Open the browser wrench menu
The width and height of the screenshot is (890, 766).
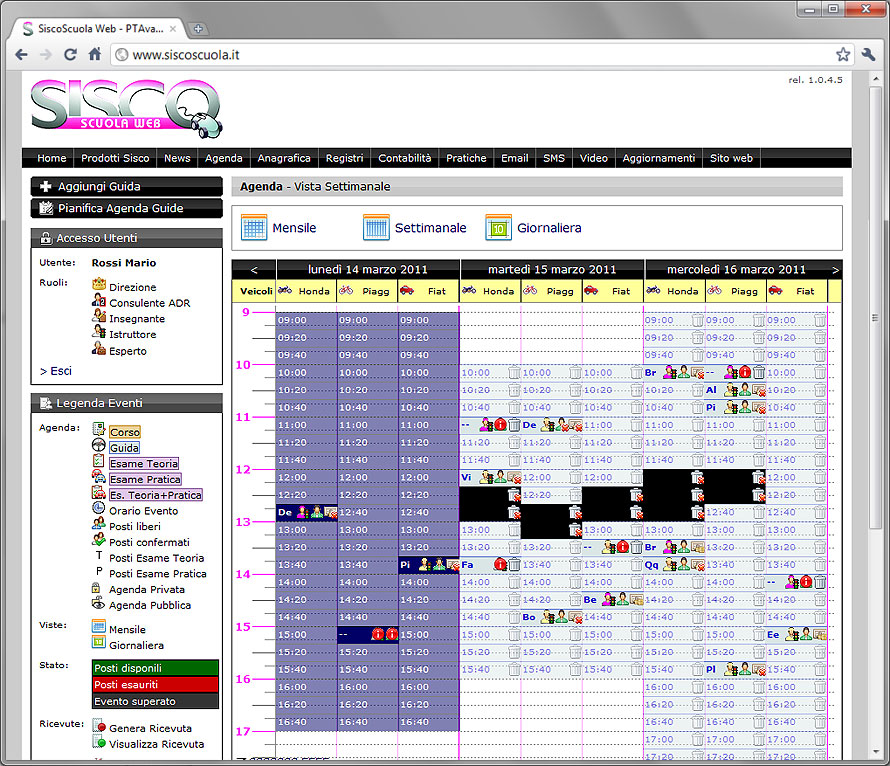(x=866, y=55)
